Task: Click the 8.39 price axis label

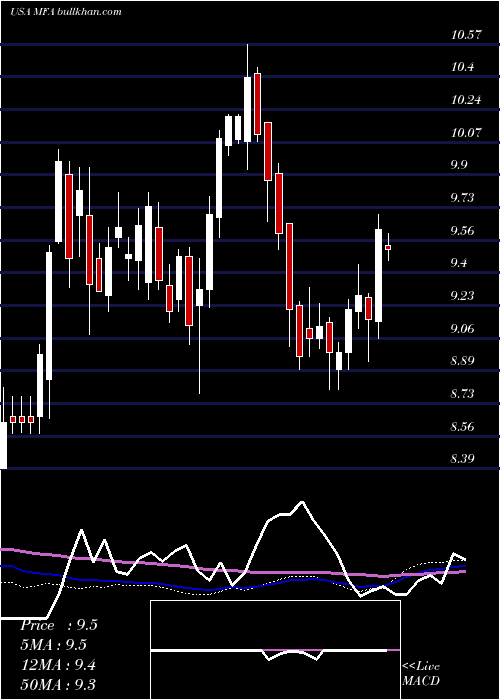Action: pyautogui.click(x=462, y=459)
